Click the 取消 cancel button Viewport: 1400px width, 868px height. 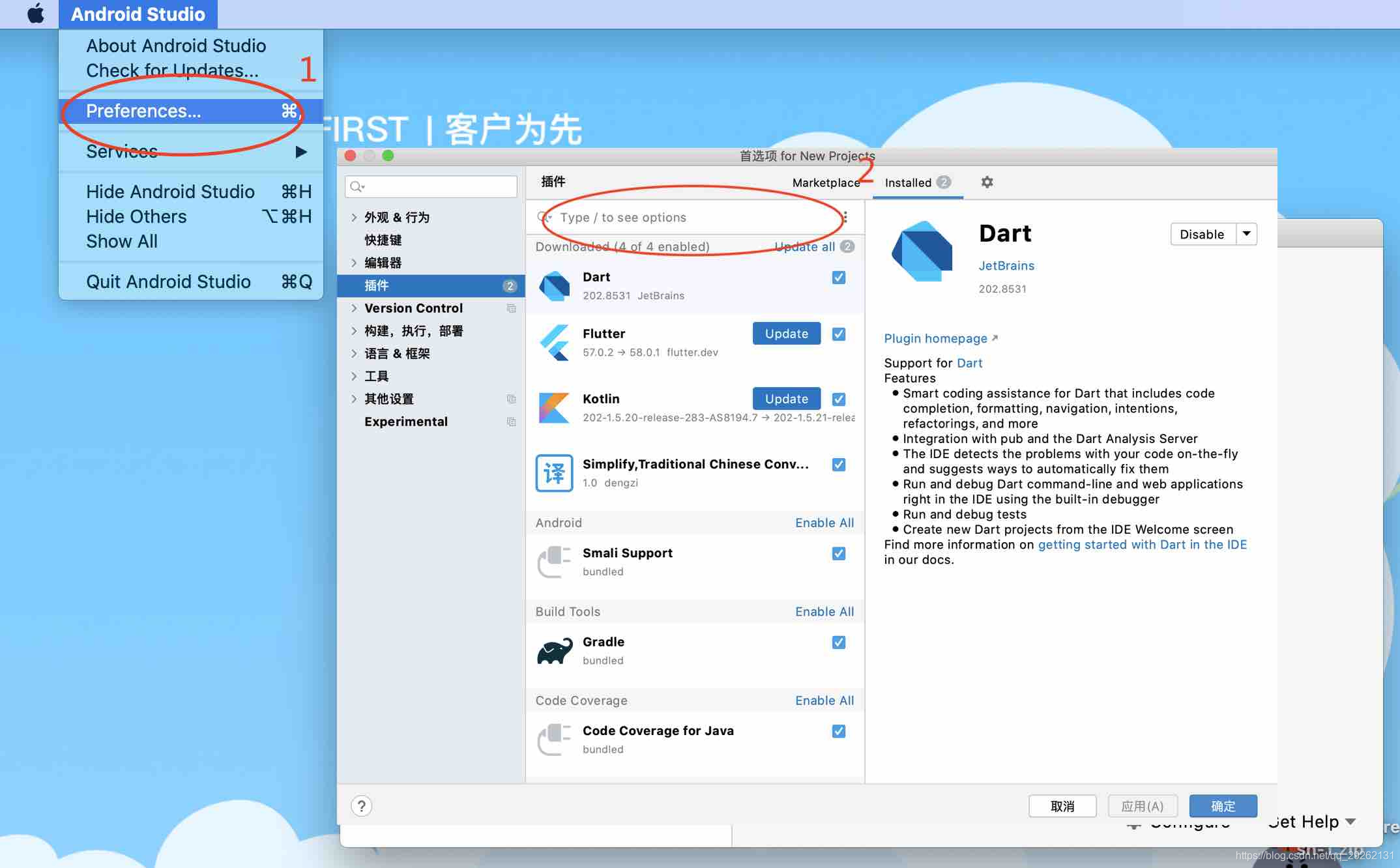(1062, 806)
